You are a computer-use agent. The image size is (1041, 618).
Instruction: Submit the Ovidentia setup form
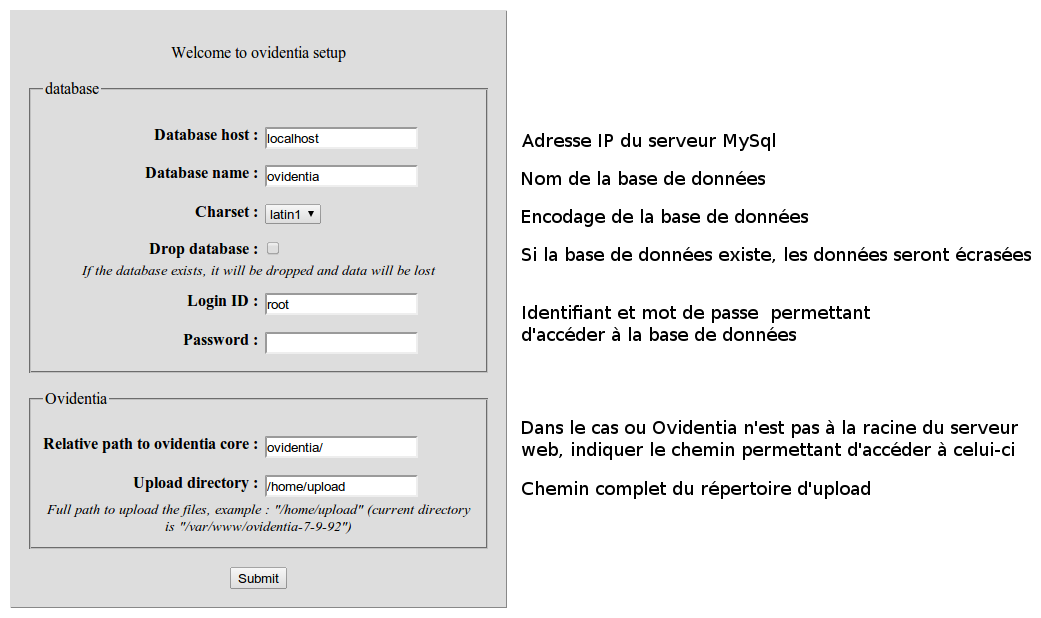point(258,578)
